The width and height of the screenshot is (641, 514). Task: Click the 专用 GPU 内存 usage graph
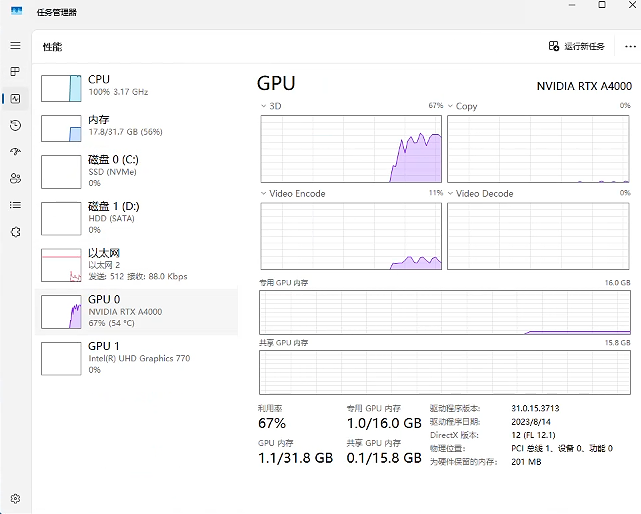[x=444, y=312]
